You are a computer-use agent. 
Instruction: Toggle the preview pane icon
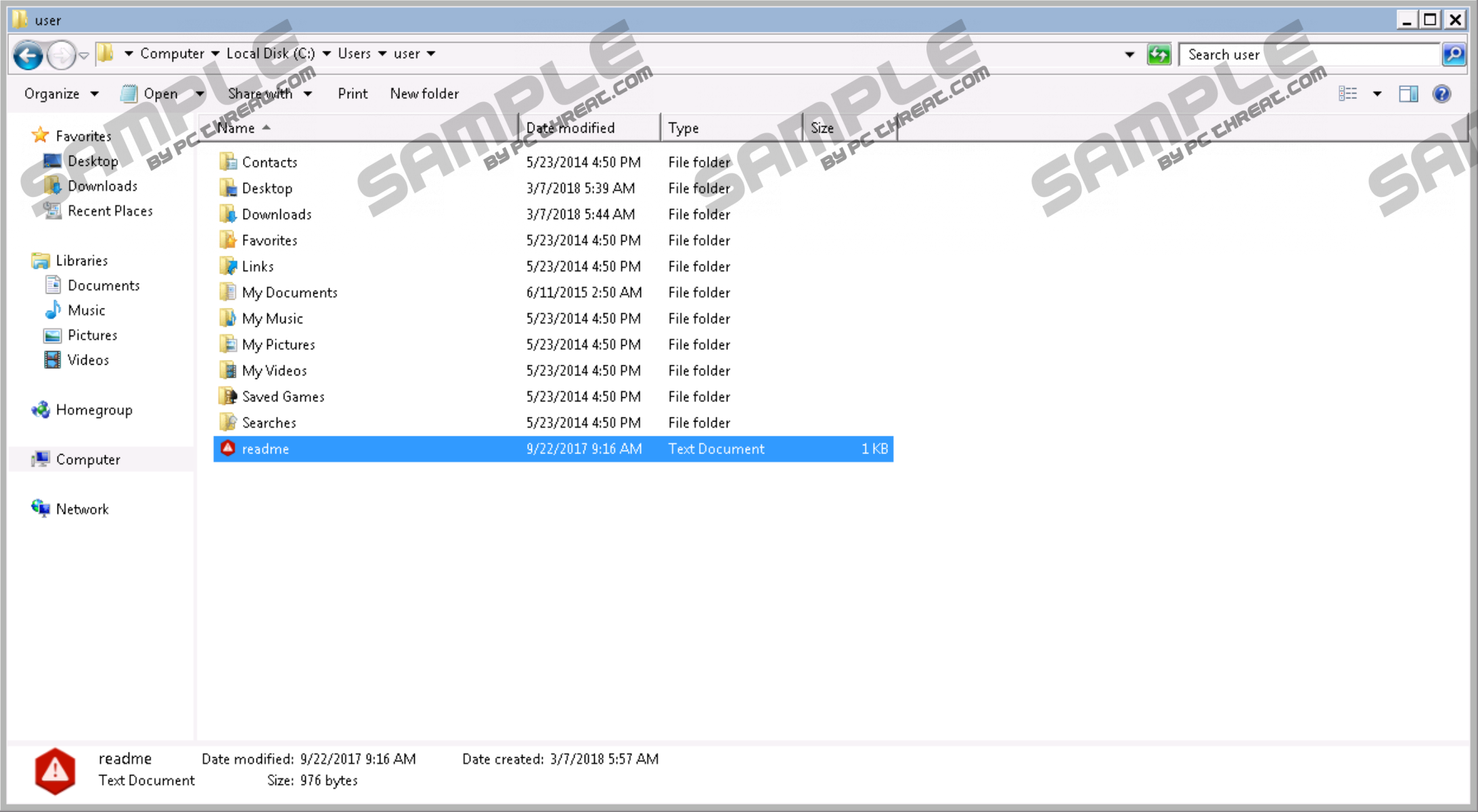click(x=1408, y=94)
